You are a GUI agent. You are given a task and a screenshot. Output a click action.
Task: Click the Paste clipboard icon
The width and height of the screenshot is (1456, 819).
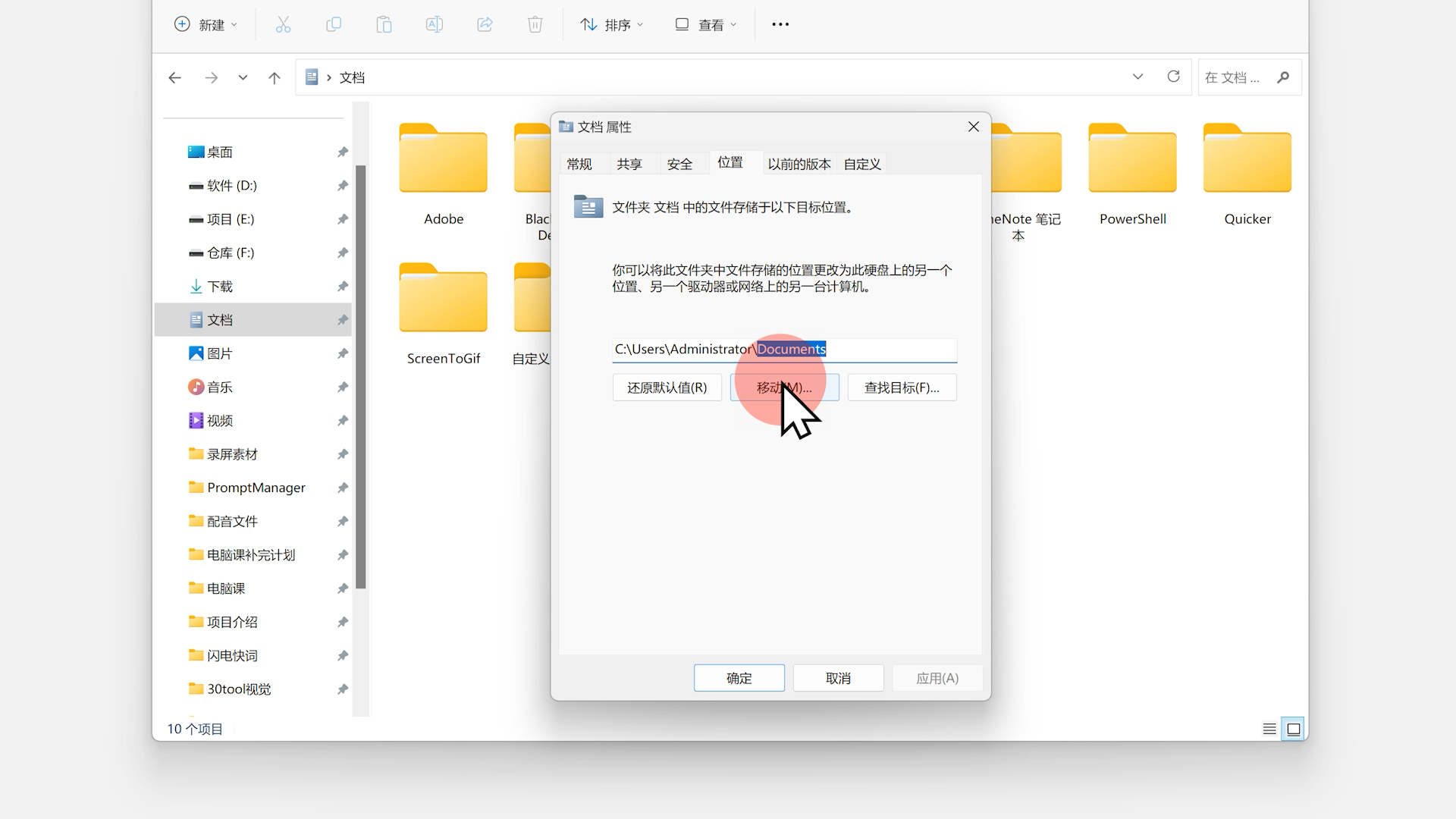pyautogui.click(x=384, y=25)
